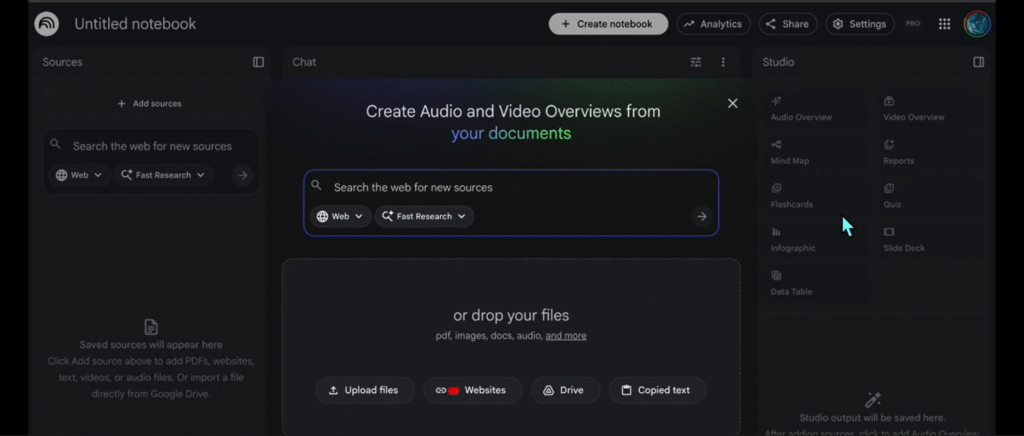Screen dimensions: 1024x436
Task: Open the 'and more' link
Action: [566, 336]
